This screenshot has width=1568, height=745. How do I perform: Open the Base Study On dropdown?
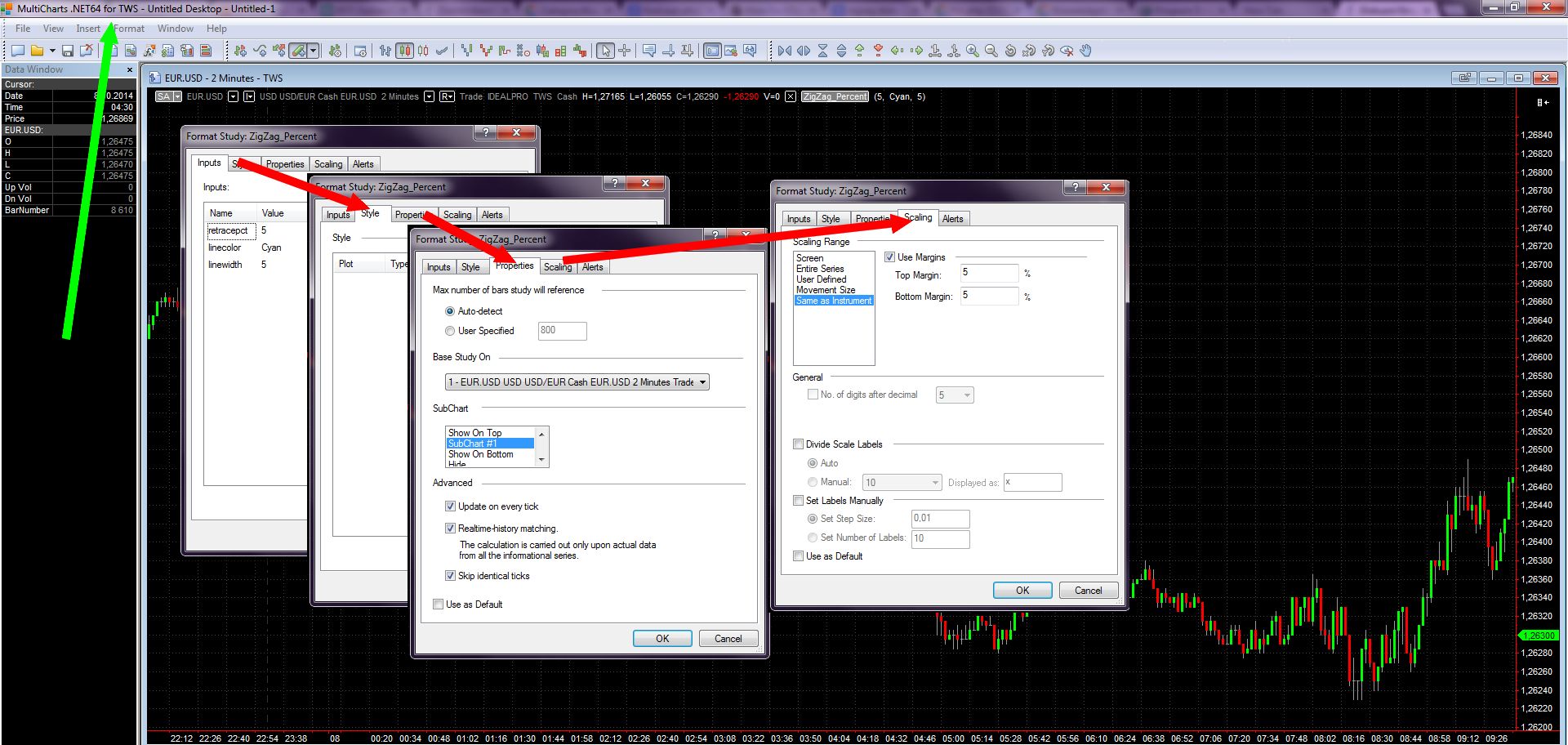[x=577, y=382]
